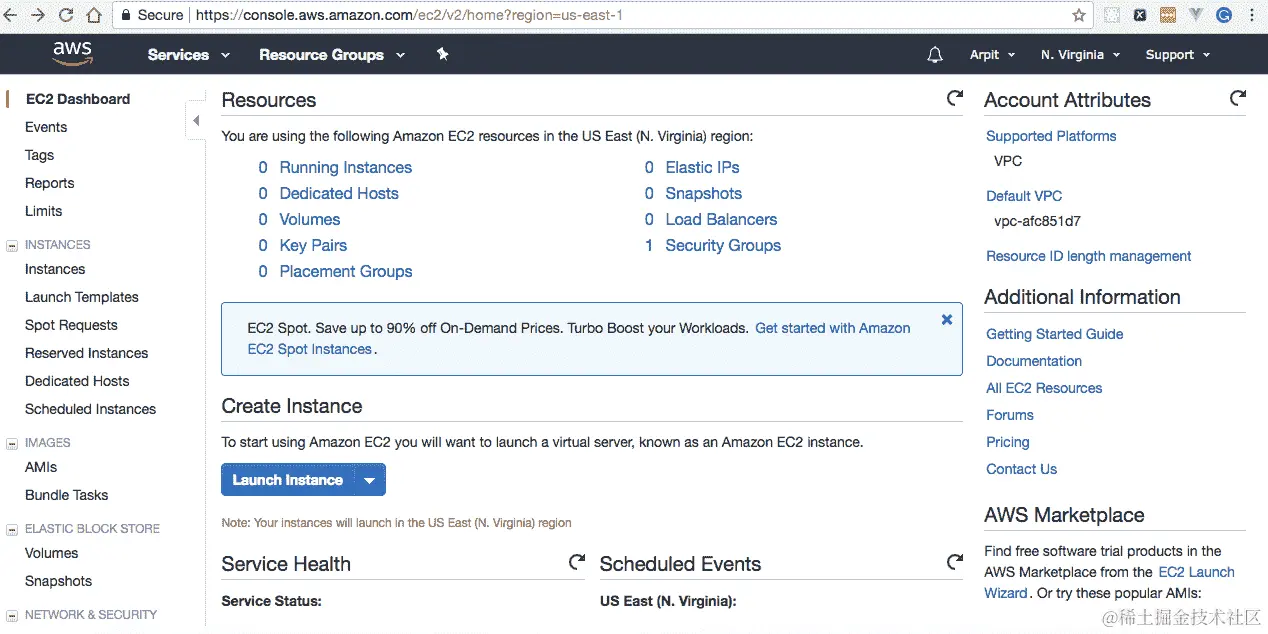This screenshot has width=1268, height=634.
Task: Open the Security Groups link
Action: pos(723,245)
